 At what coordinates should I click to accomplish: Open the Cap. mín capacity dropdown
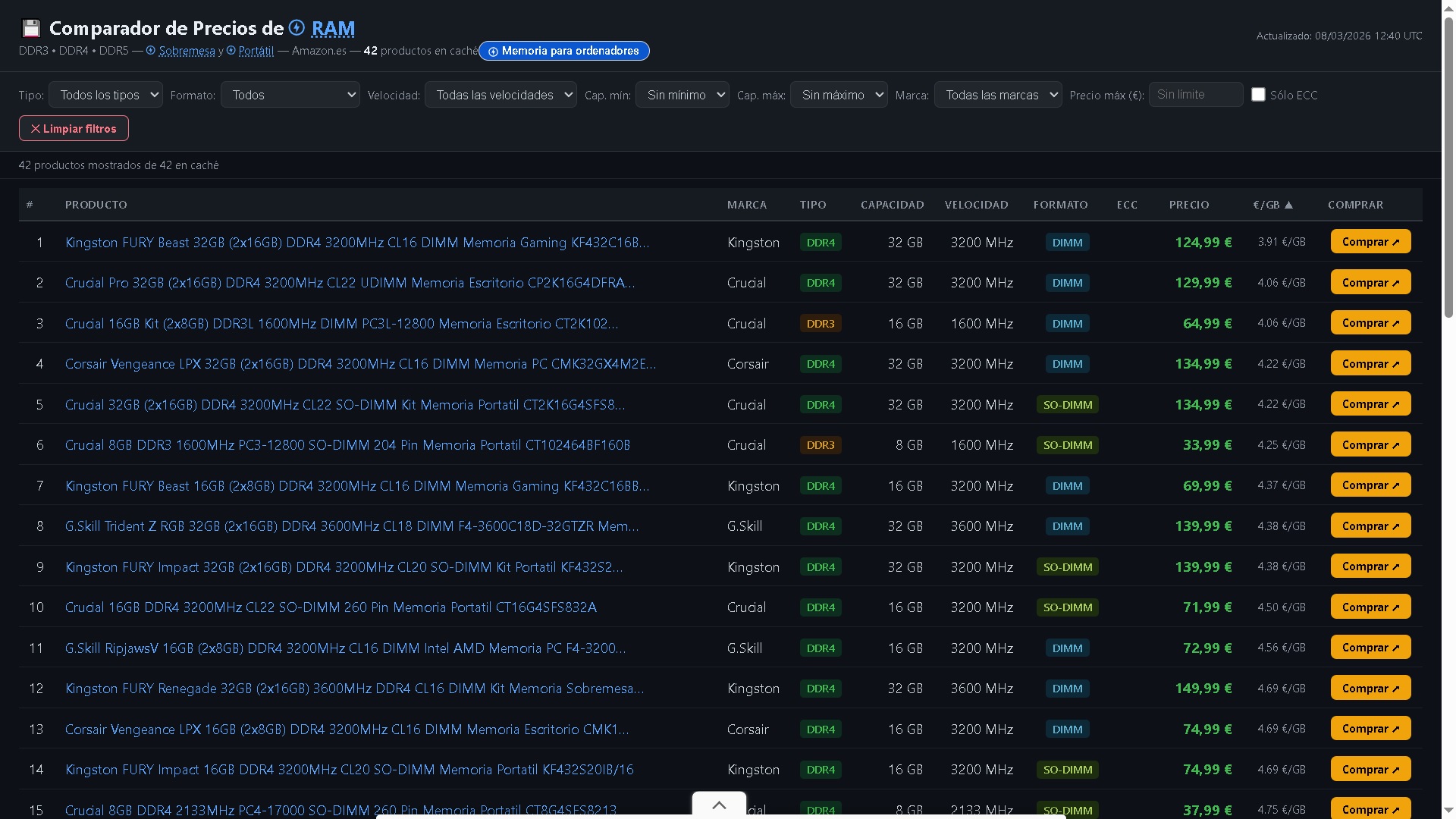coord(682,95)
